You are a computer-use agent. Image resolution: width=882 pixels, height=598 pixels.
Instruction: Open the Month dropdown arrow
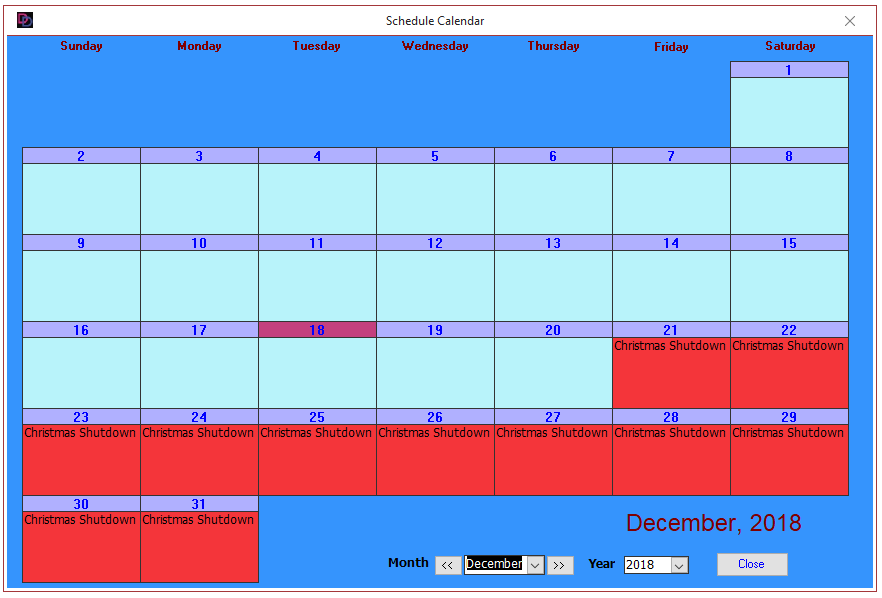click(x=536, y=565)
